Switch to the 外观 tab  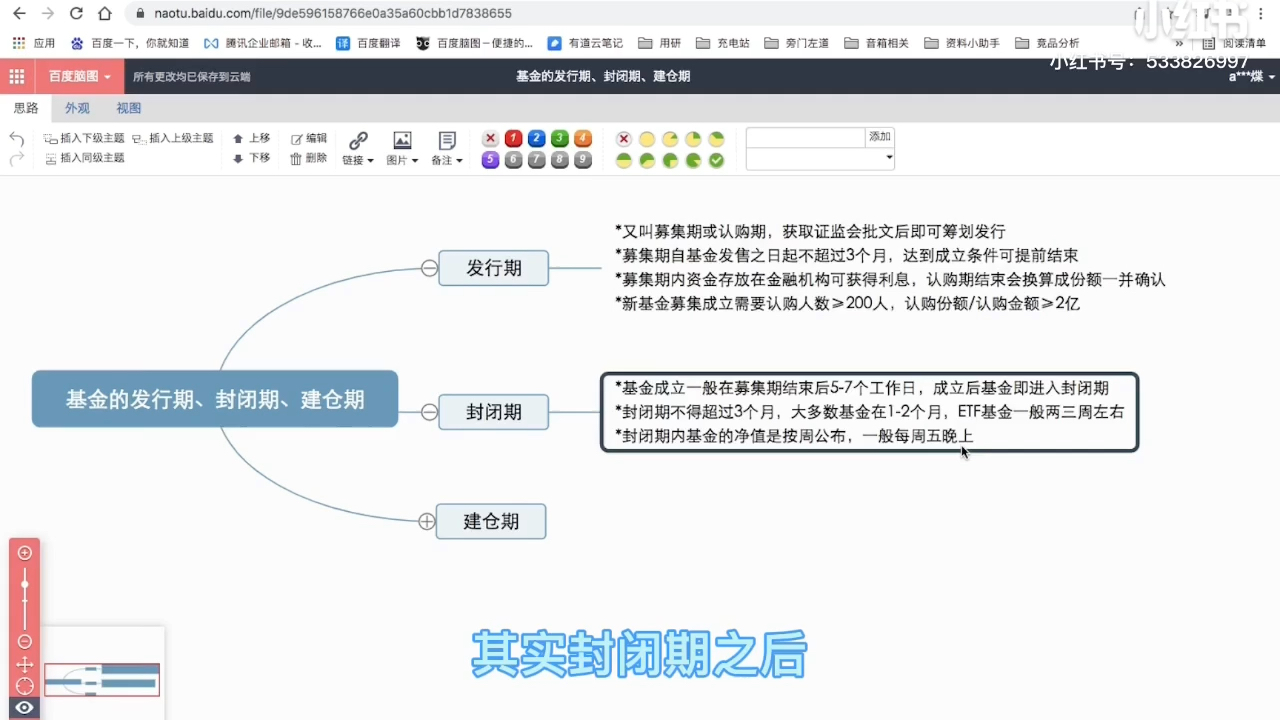[77, 108]
